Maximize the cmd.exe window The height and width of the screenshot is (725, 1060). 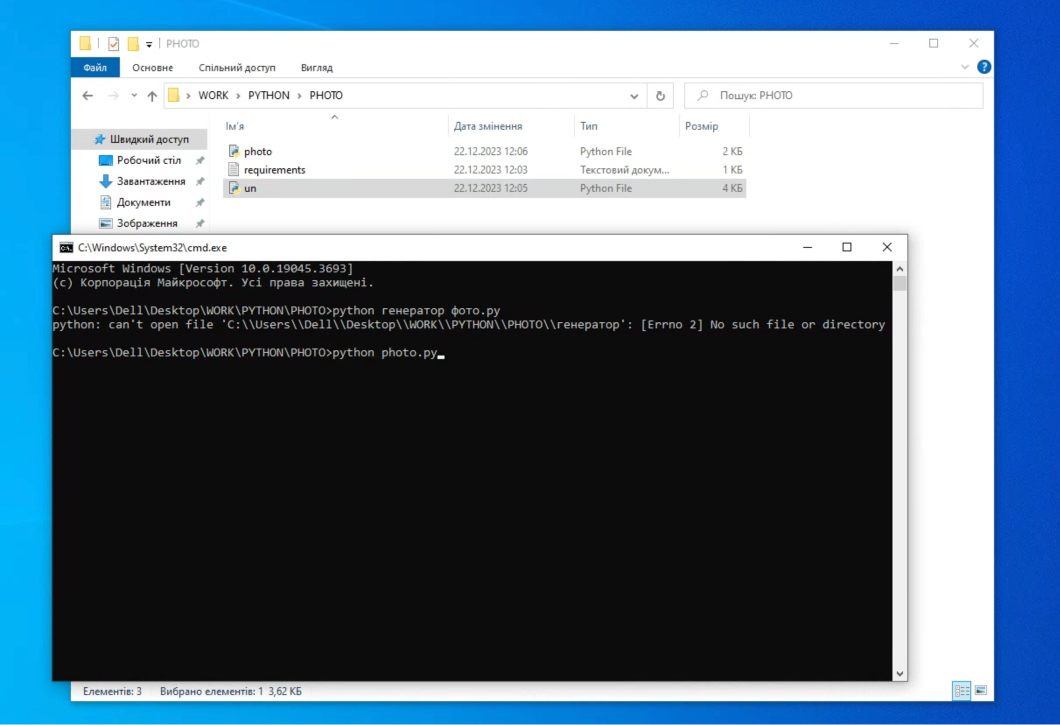(x=846, y=248)
